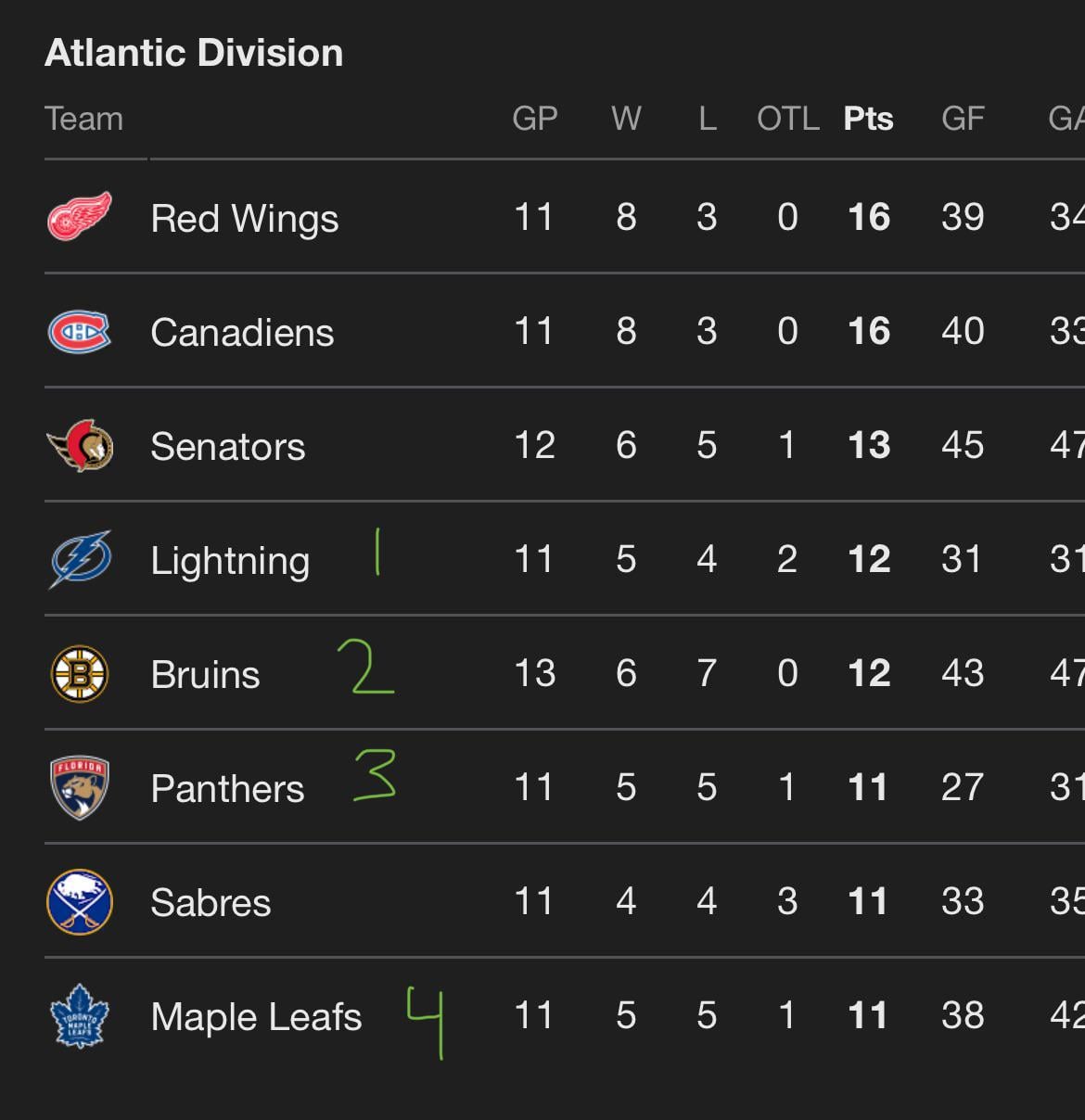Open the Bruins team name link
This screenshot has width=1085, height=1120.
[205, 675]
